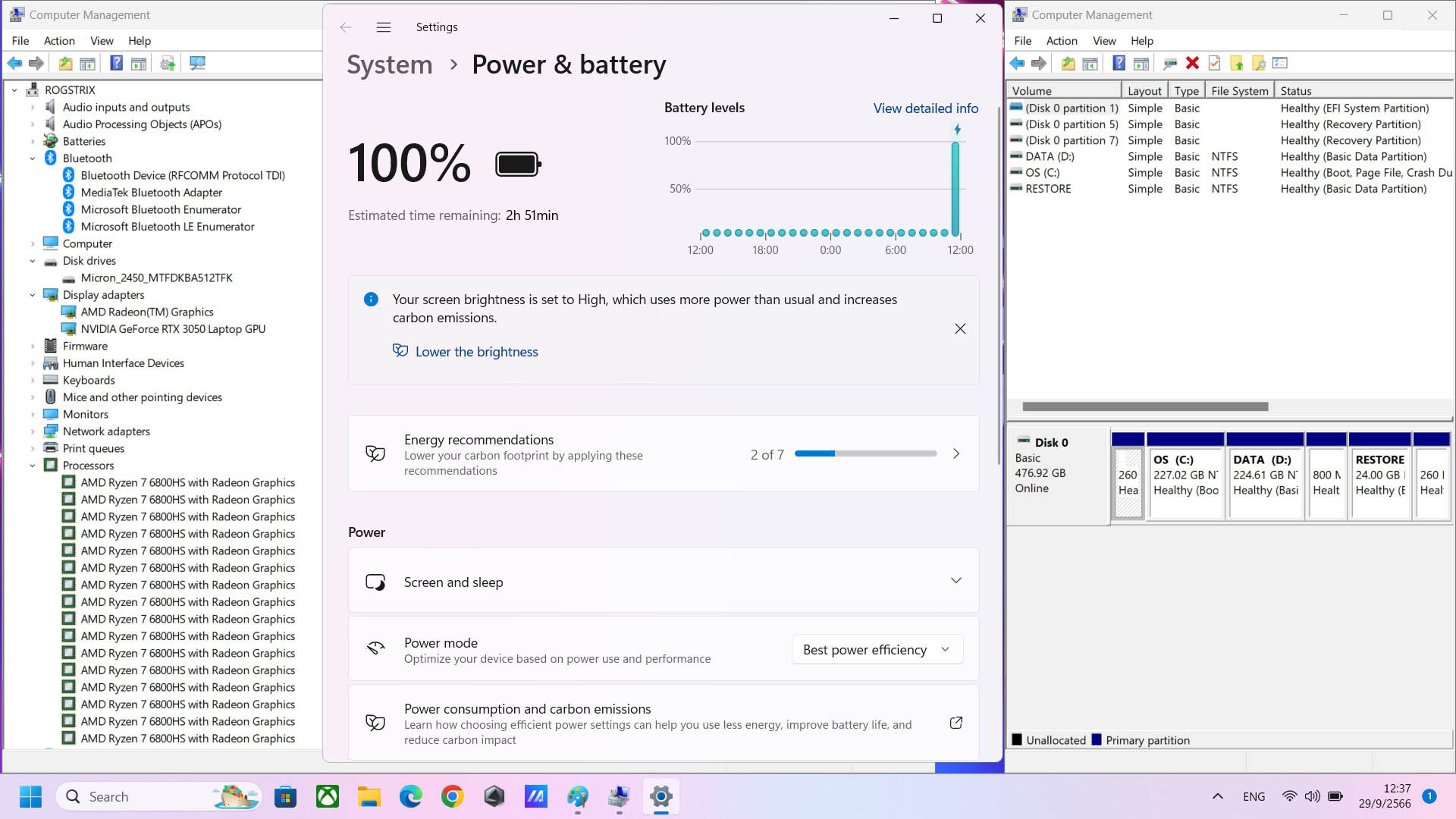Image resolution: width=1456 pixels, height=819 pixels.
Task: Collapse the Display adapters node
Action: 33,295
